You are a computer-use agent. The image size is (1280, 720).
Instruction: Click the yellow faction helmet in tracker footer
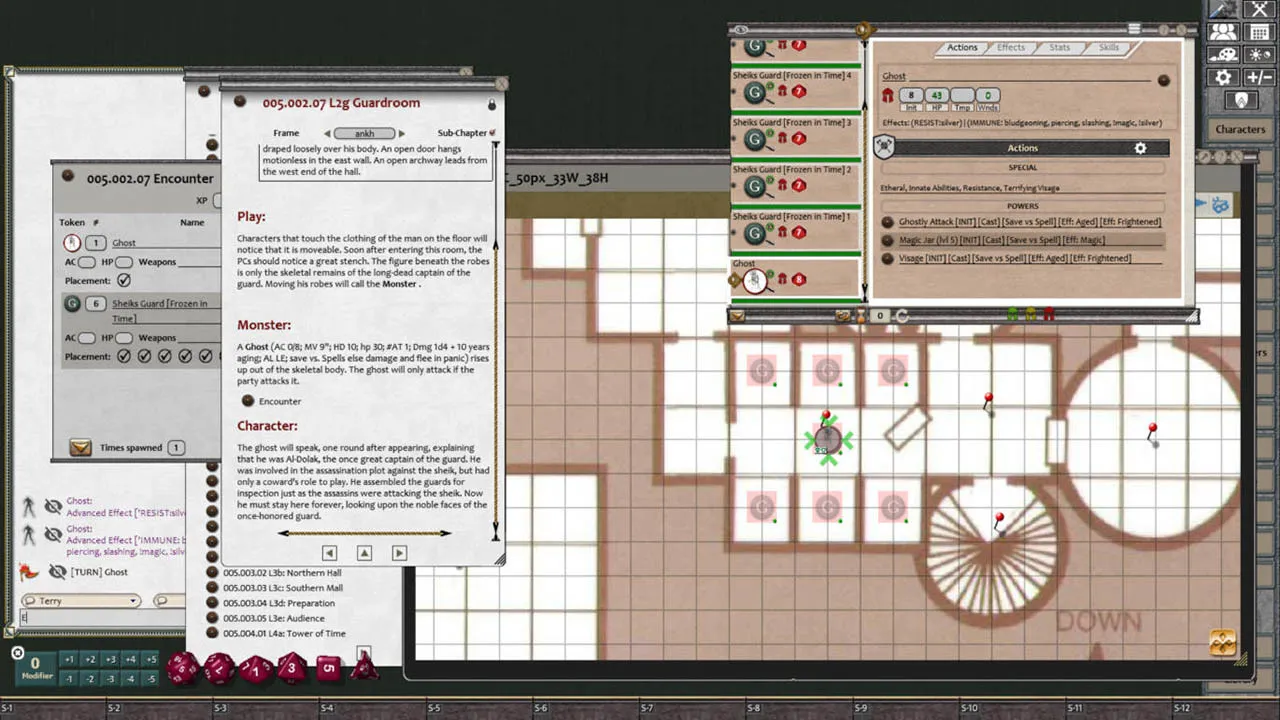click(x=1030, y=315)
